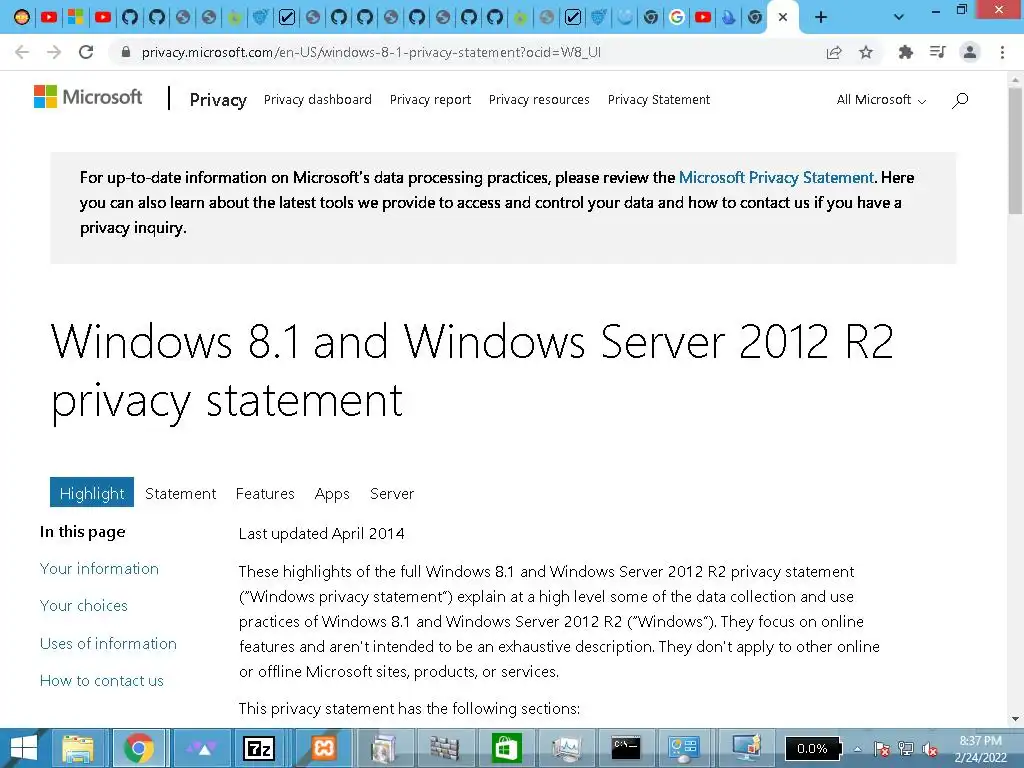Switch to the Server tab
Viewport: 1024px width, 768px height.
[x=392, y=493]
